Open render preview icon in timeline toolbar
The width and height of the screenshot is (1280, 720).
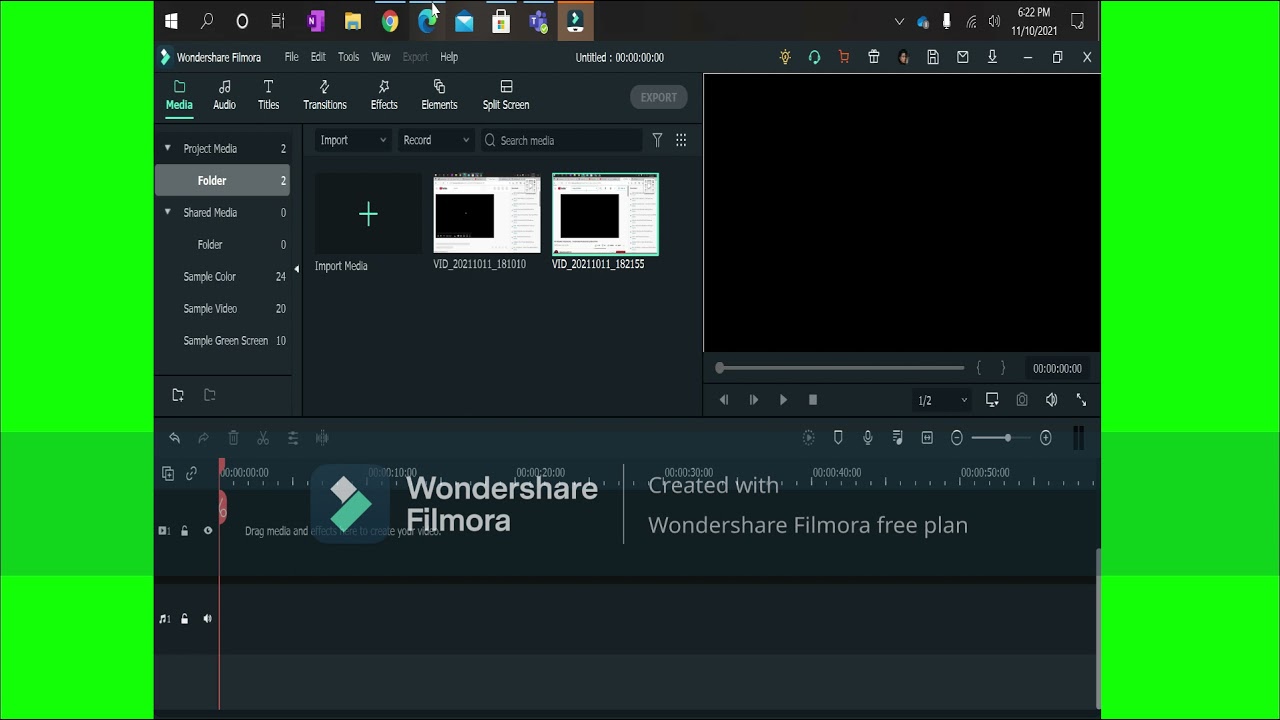click(809, 438)
